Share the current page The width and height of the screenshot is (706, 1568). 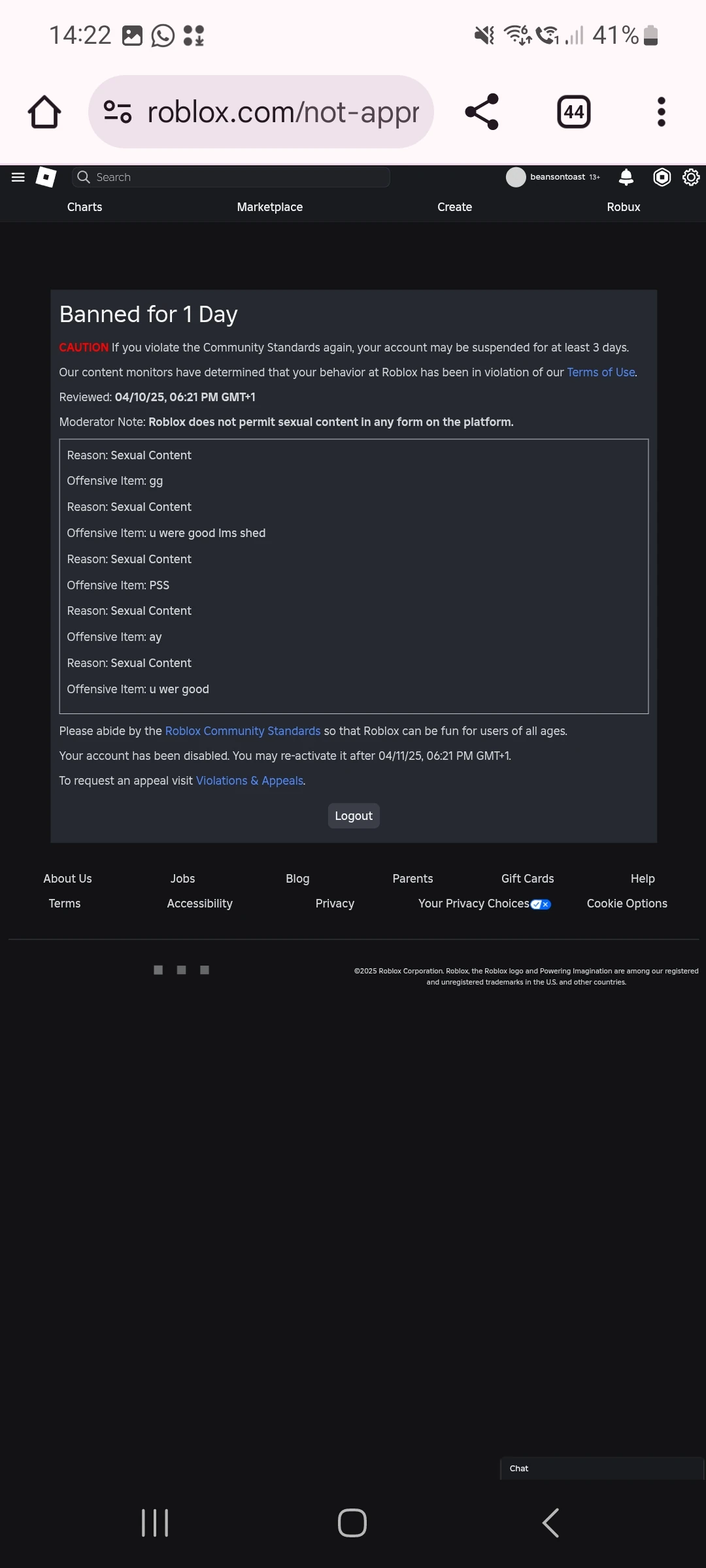coord(482,111)
